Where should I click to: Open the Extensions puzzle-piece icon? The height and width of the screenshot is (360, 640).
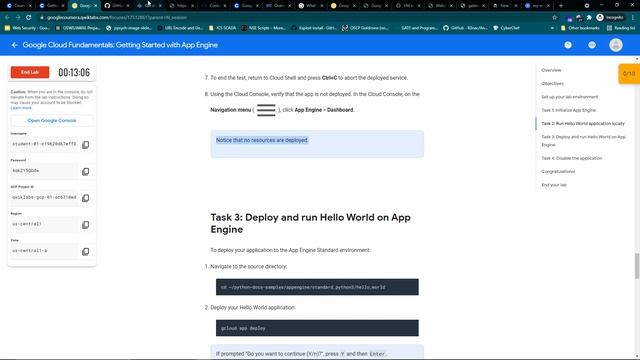click(x=589, y=18)
